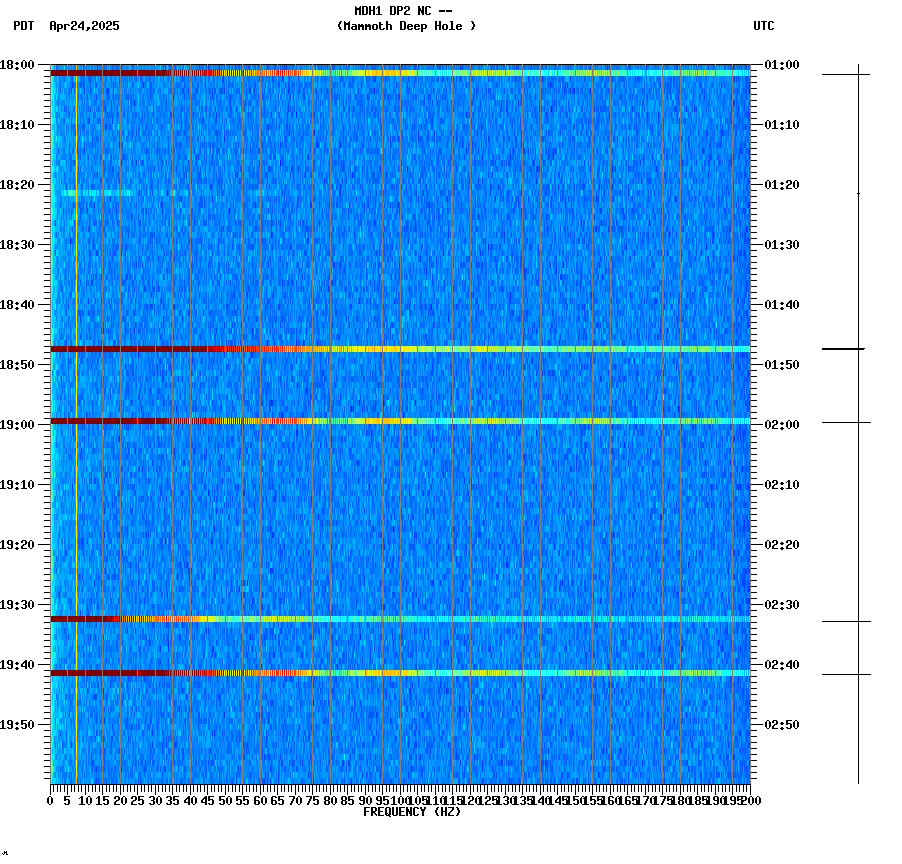Click the FREQUENCY (HZ) axis title

[414, 812]
